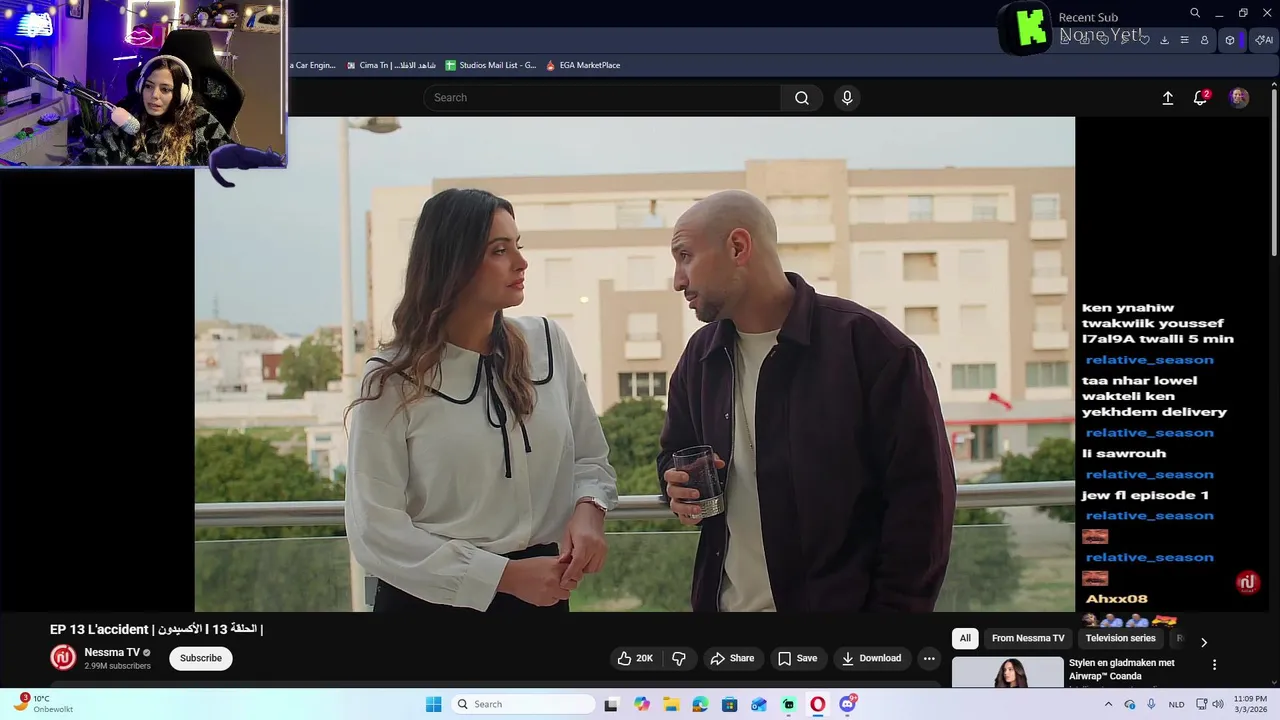Launch Copilot from the taskbar
Viewport: 1280px width, 720px height.
pos(642,704)
